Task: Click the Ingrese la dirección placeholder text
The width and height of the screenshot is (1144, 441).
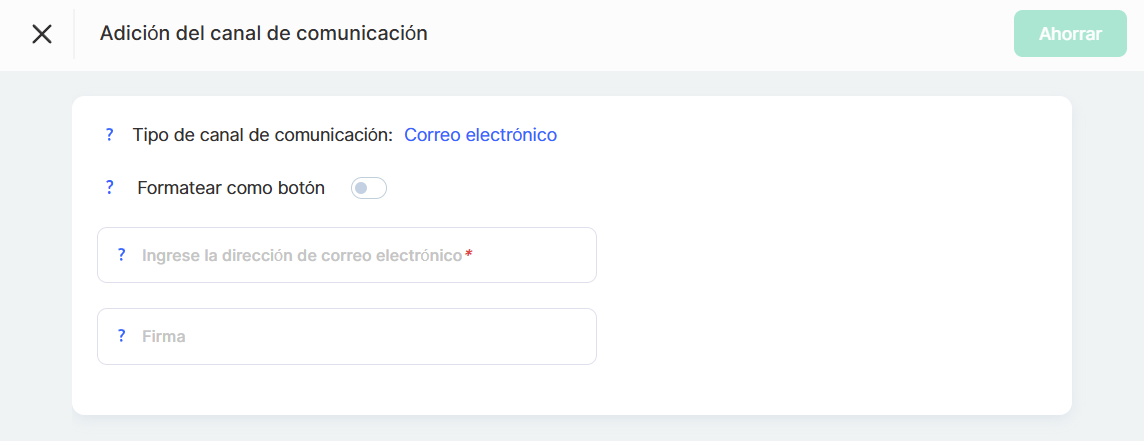Action: (x=301, y=255)
